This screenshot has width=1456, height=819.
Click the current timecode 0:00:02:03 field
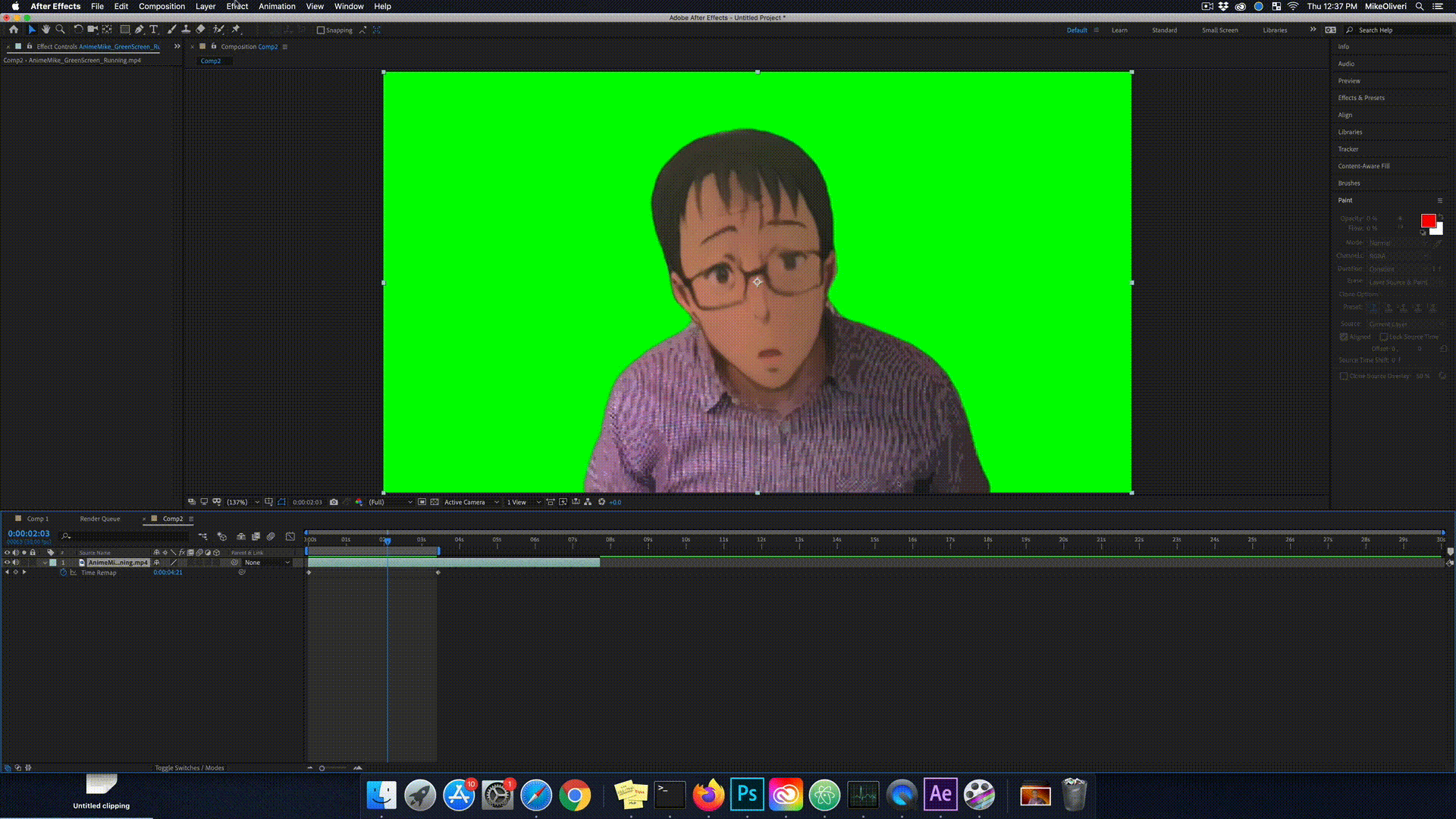(x=29, y=534)
